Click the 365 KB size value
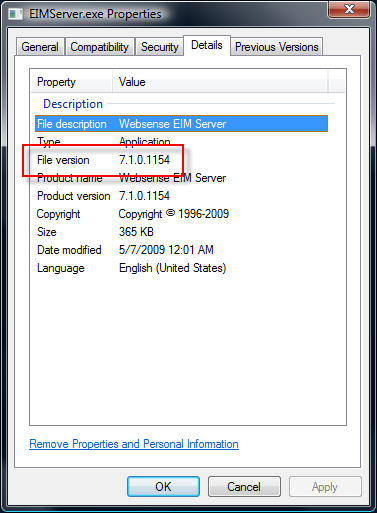 click(x=136, y=232)
